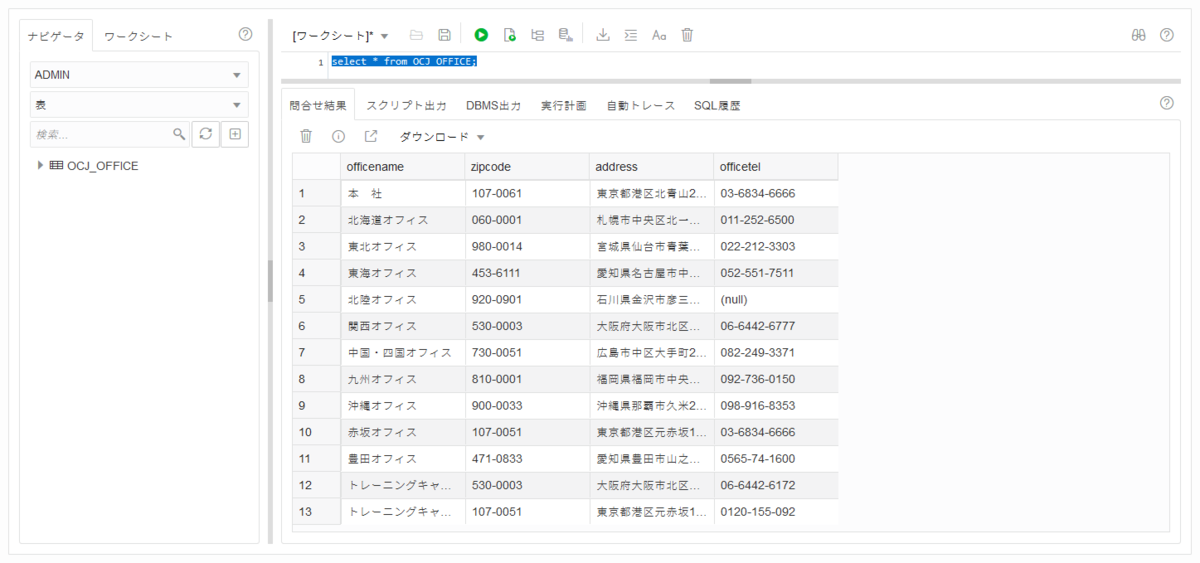Switch to the ナビゲータ tab
Image resolution: width=1200 pixels, height=563 pixels.
(56, 36)
